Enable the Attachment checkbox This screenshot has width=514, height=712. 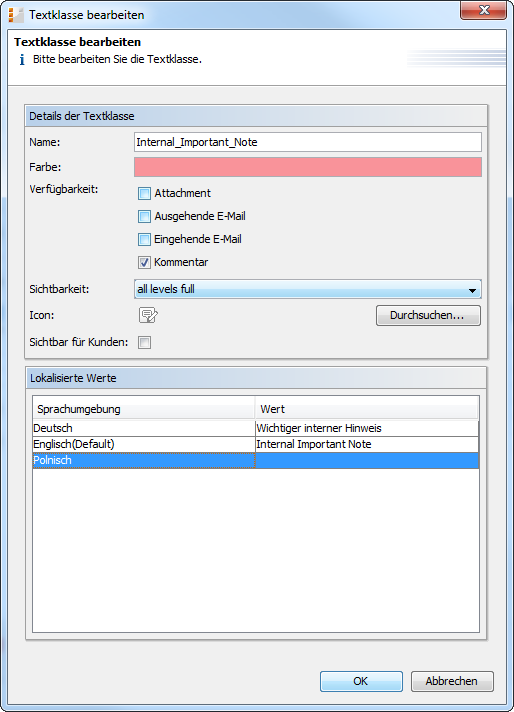(144, 193)
